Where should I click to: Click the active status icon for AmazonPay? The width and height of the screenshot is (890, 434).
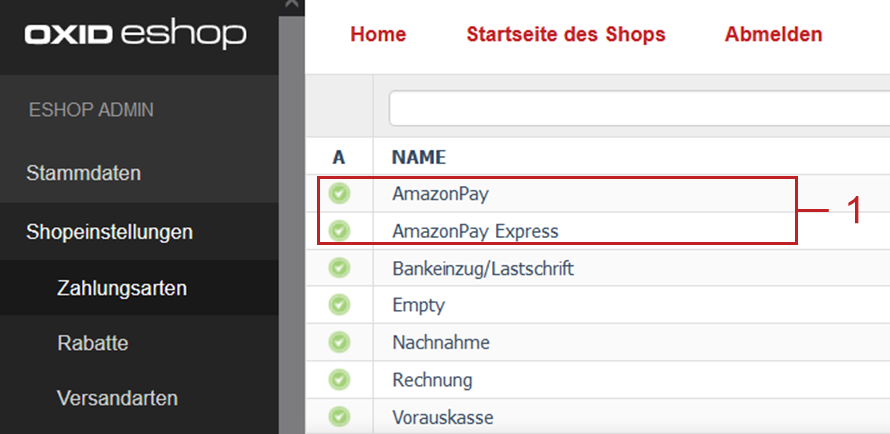coord(339,193)
